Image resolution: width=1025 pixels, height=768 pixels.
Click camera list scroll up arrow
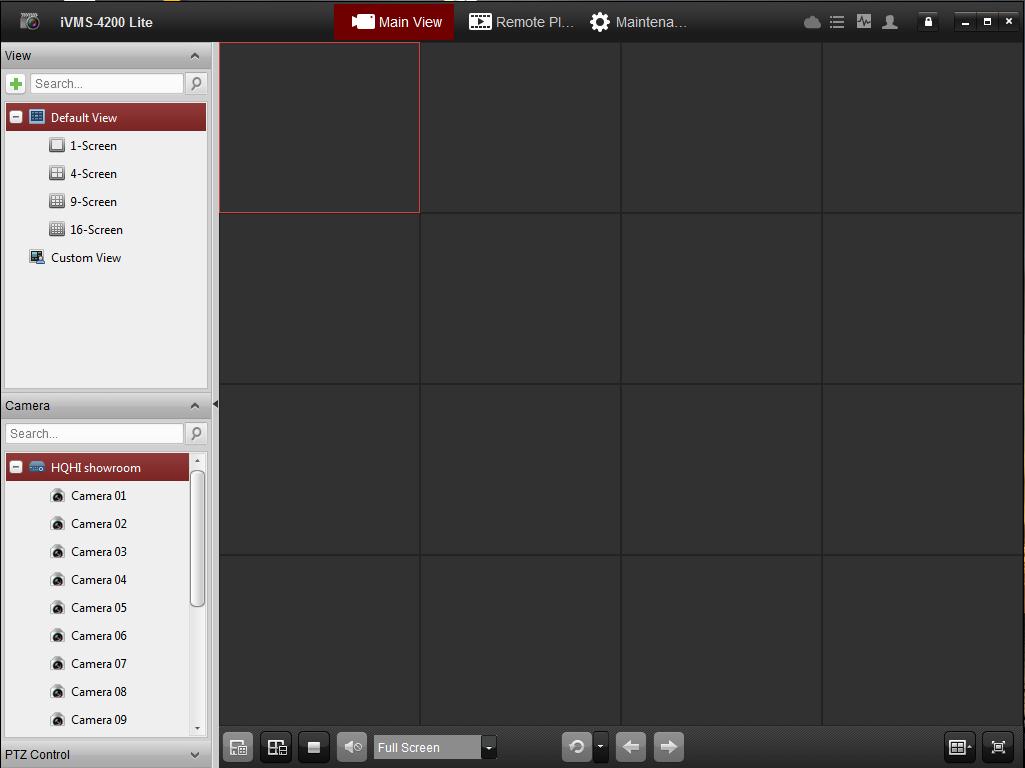[x=197, y=461]
